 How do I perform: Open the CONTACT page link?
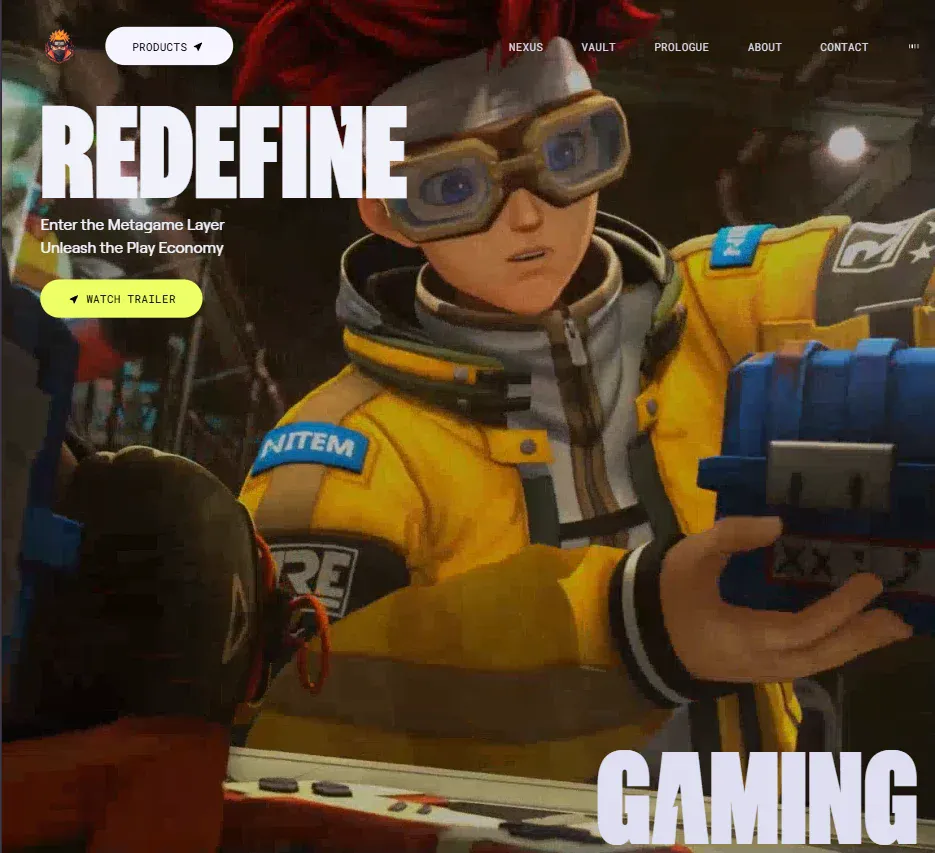click(x=844, y=47)
